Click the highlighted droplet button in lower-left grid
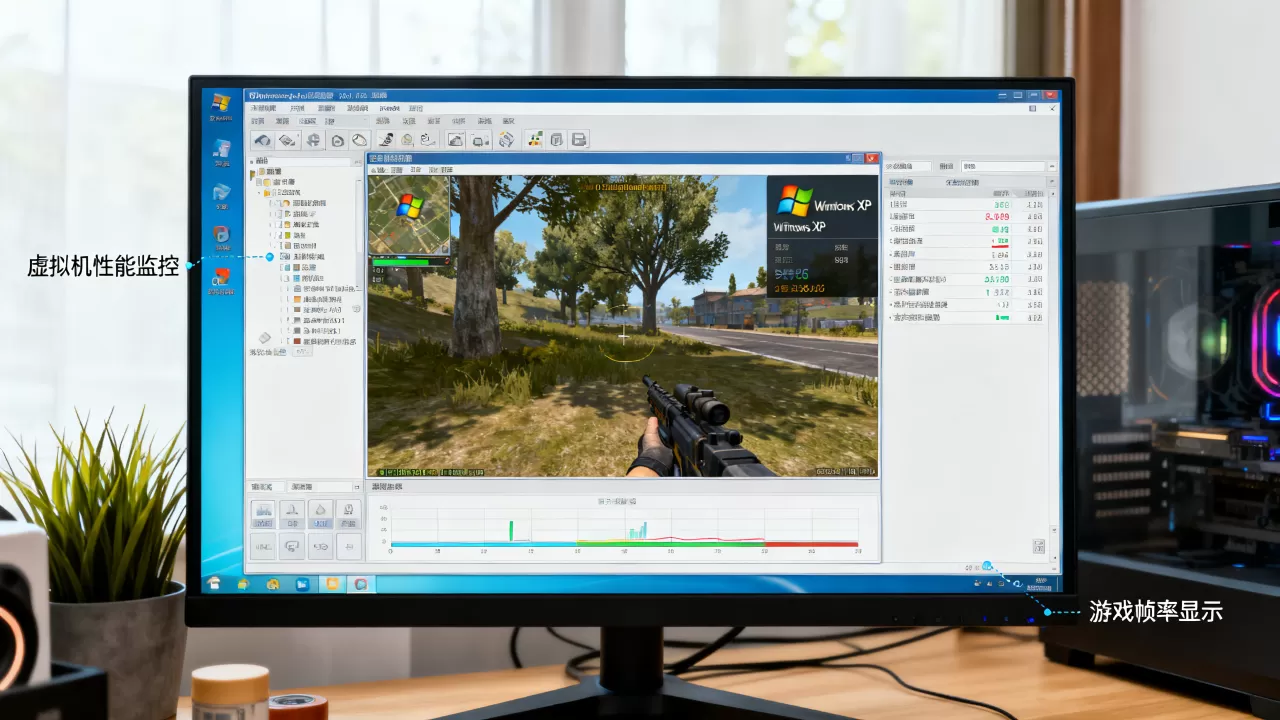Screen dimensions: 1280x720 point(320,514)
